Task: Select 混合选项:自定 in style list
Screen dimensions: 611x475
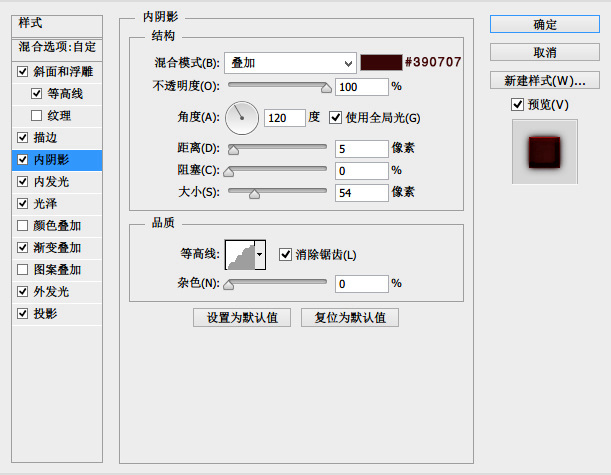Action: tap(57, 48)
